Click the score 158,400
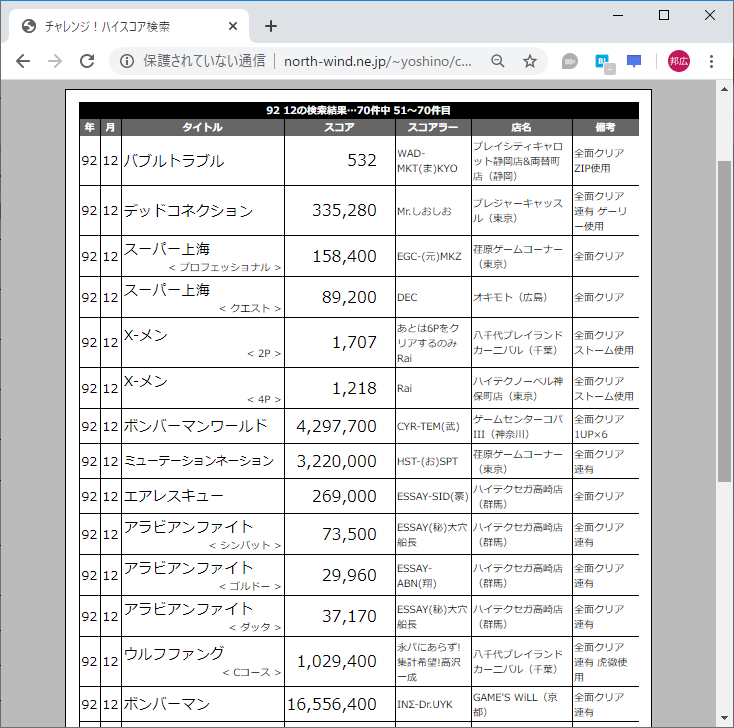Image resolution: width=734 pixels, height=728 pixels. [x=344, y=257]
